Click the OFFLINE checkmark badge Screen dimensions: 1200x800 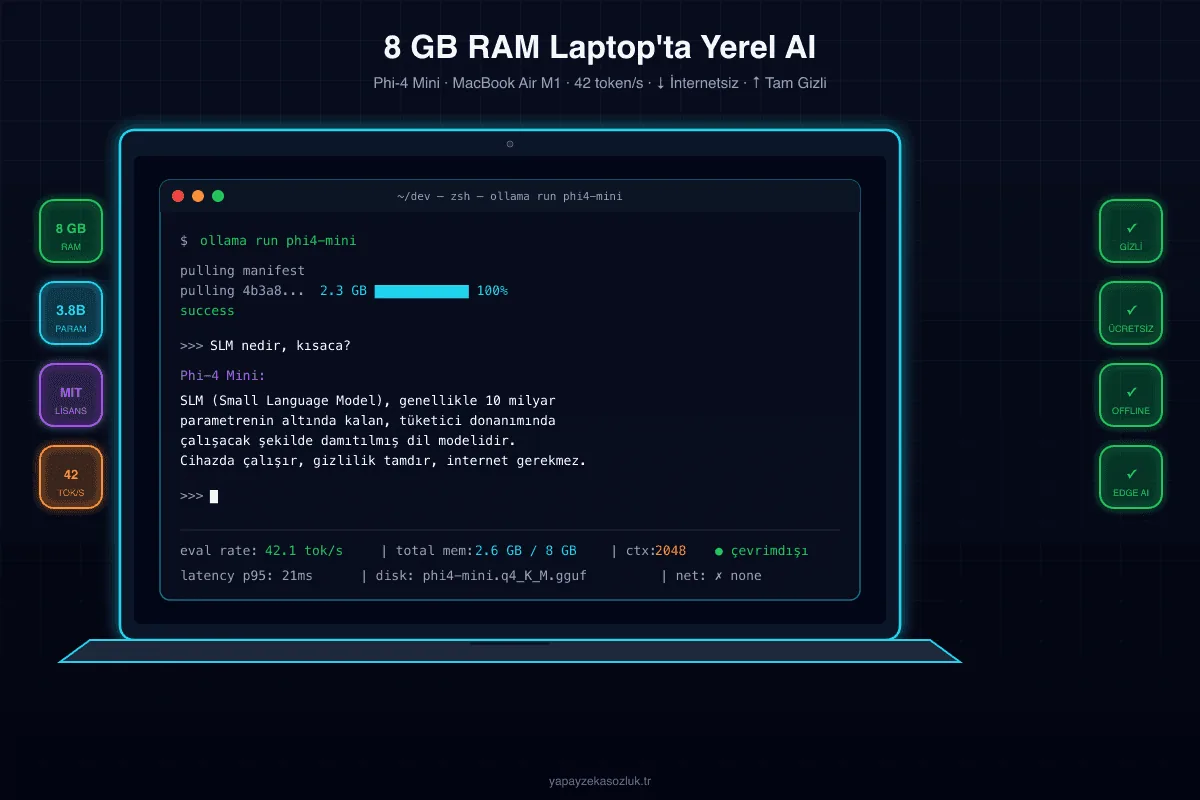pos(1131,395)
